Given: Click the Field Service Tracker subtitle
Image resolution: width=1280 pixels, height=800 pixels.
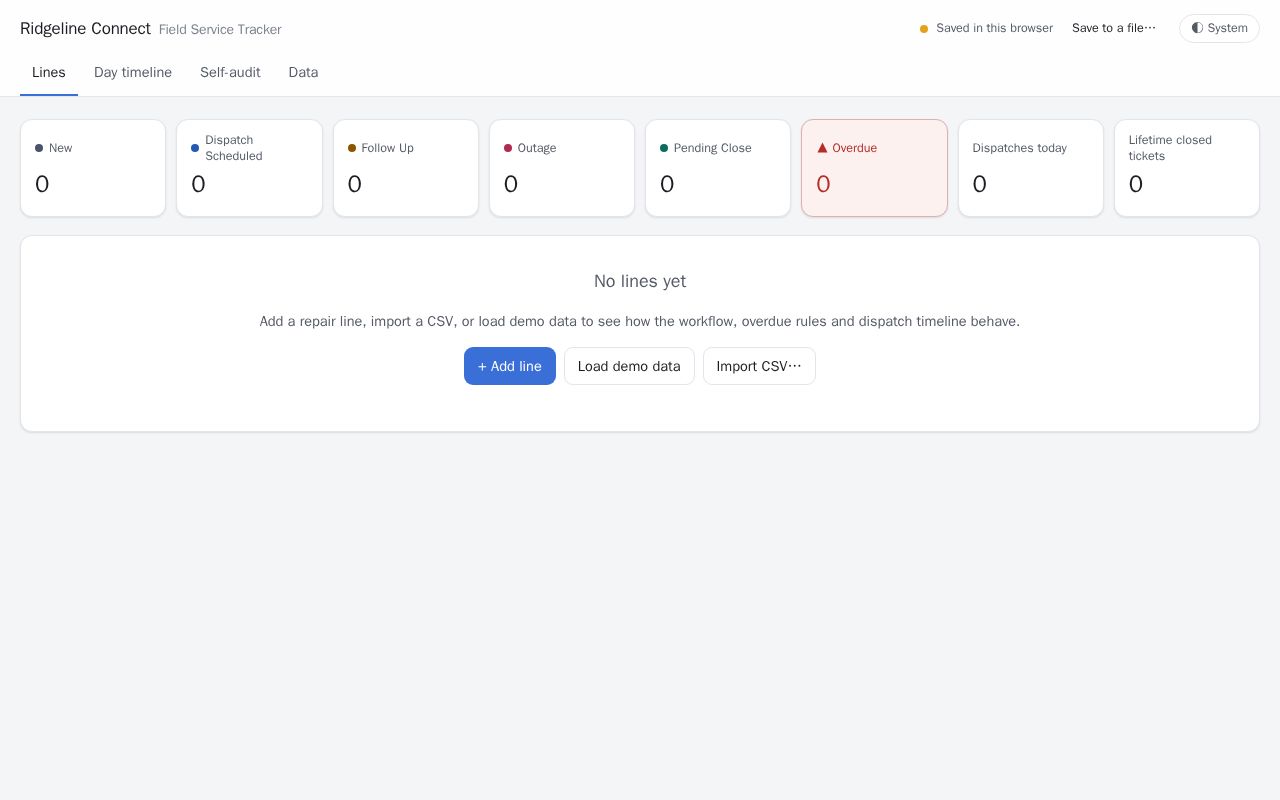Looking at the screenshot, I should (x=220, y=30).
